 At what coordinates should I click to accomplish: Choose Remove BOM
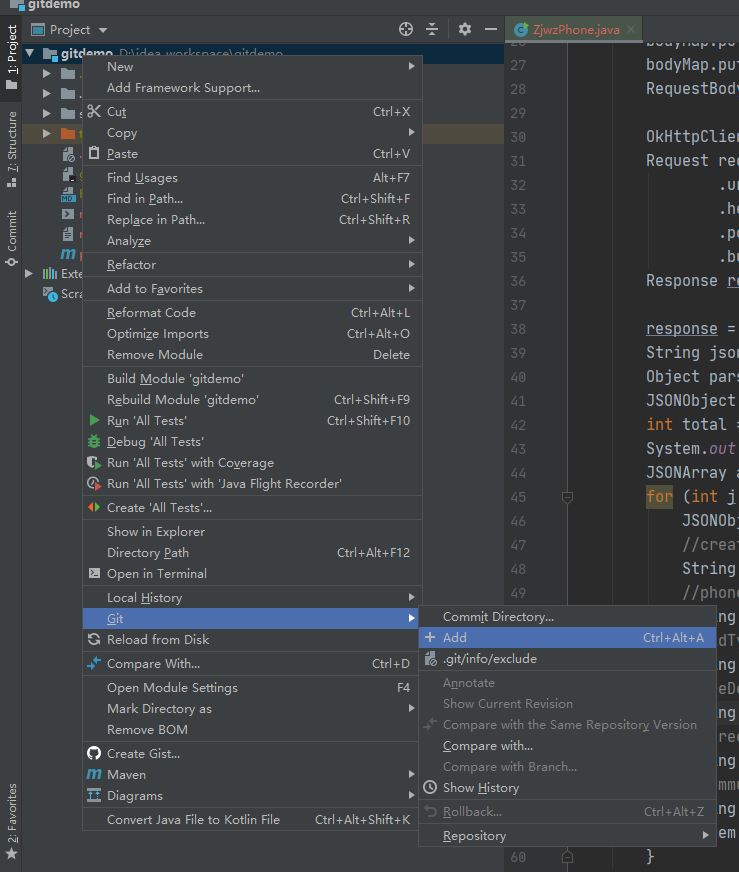click(x=252, y=730)
